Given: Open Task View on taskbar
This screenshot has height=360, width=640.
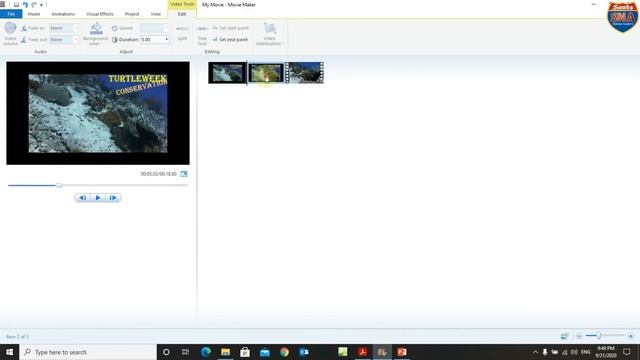Looking at the screenshot, I should [185, 352].
